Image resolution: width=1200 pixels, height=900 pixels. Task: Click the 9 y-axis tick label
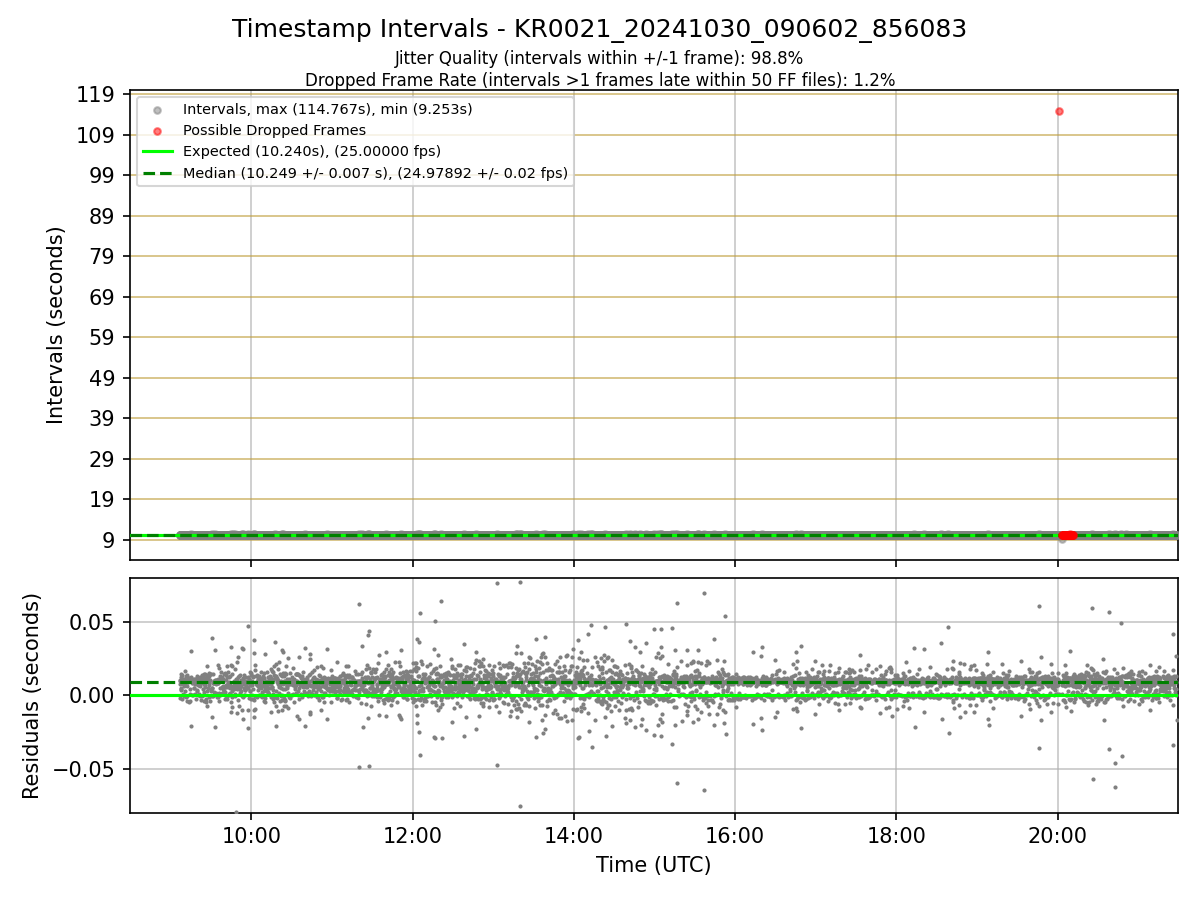[111, 540]
